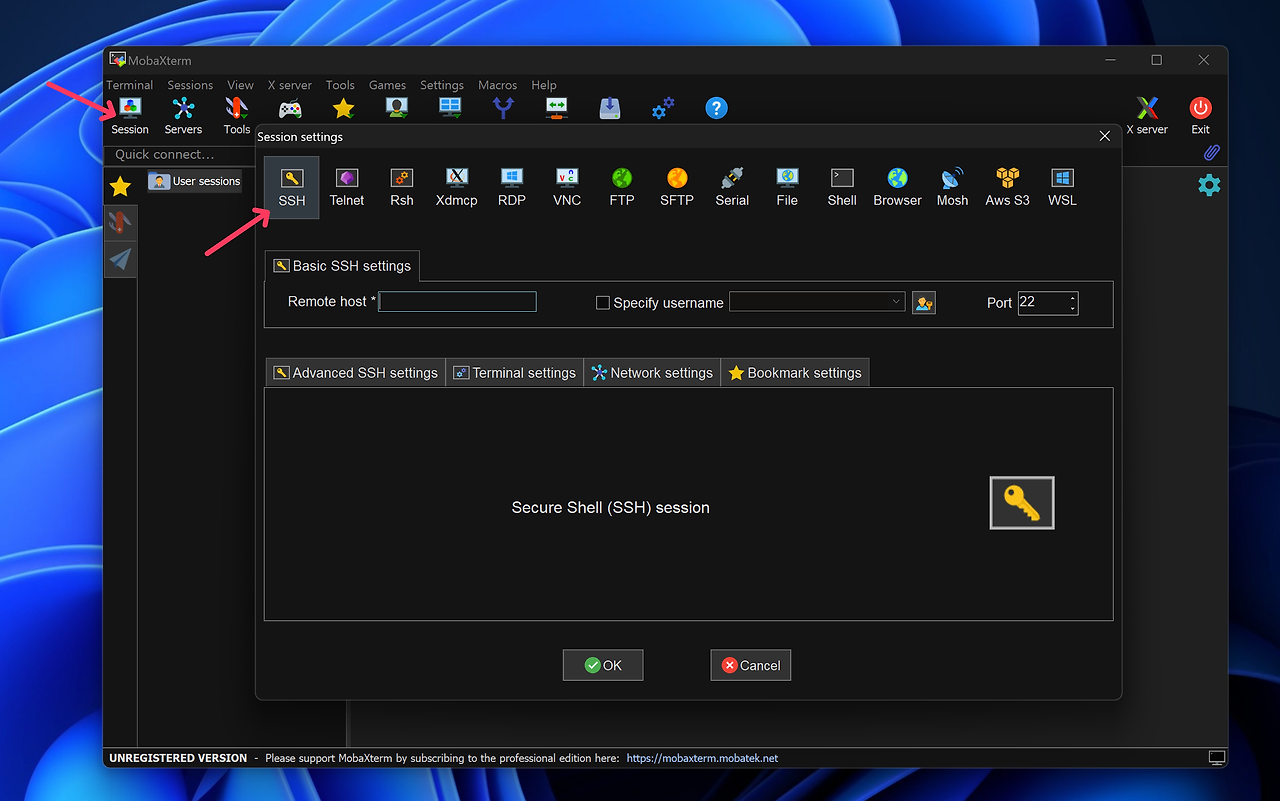This screenshot has width=1280, height=801.
Task: Open the Advanced SSH settings tab
Action: [x=355, y=373]
